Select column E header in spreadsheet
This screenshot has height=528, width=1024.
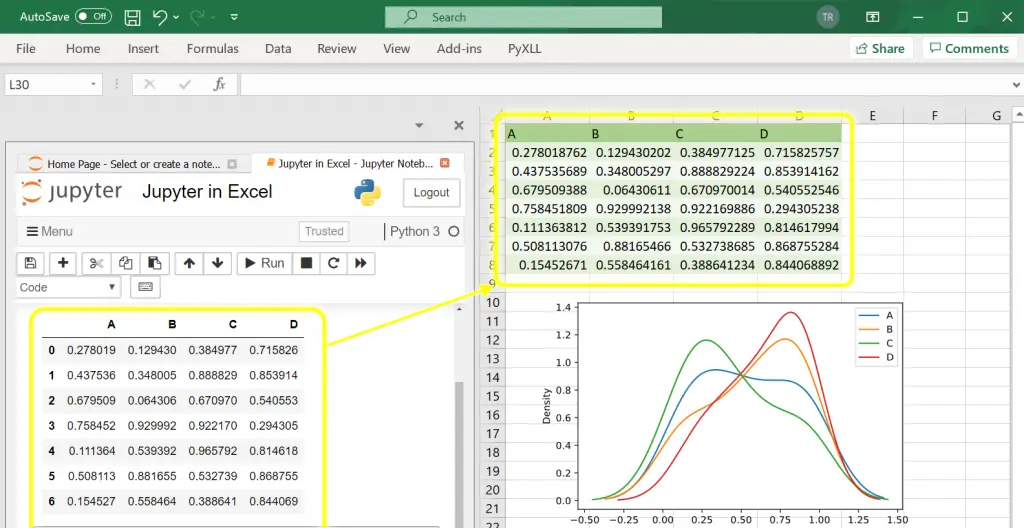click(872, 116)
